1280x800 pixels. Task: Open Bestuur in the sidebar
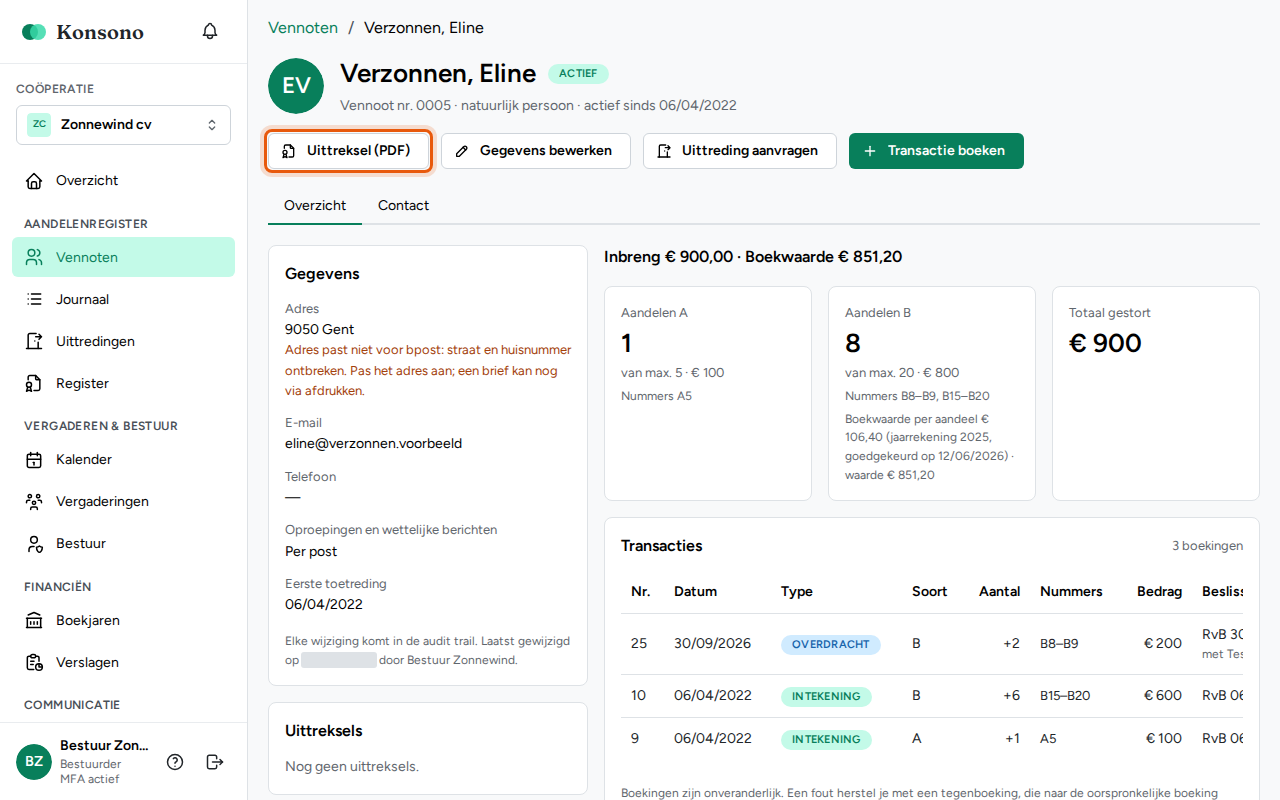pos(123,544)
